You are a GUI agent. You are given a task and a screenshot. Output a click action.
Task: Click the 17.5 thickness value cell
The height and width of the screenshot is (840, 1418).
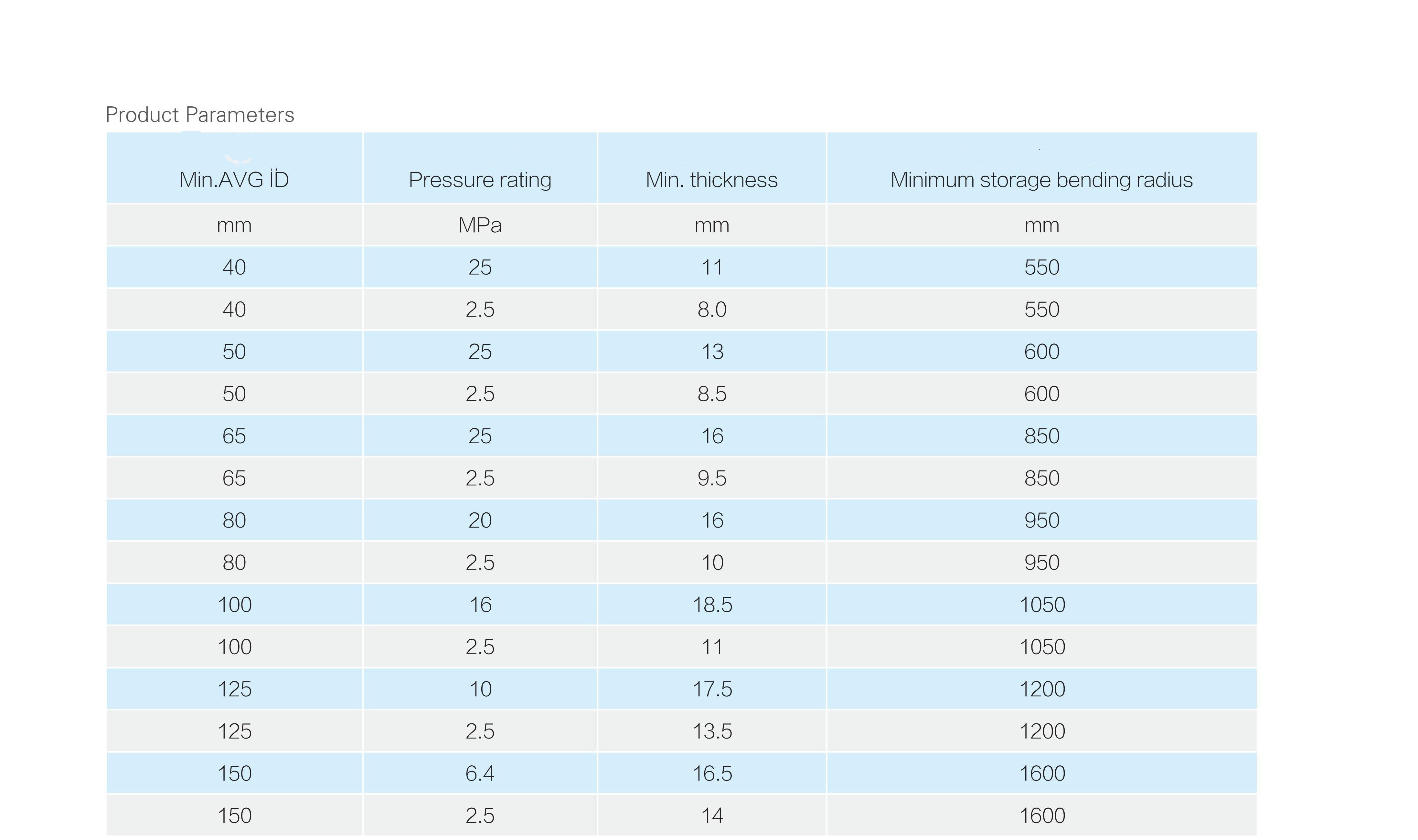712,689
